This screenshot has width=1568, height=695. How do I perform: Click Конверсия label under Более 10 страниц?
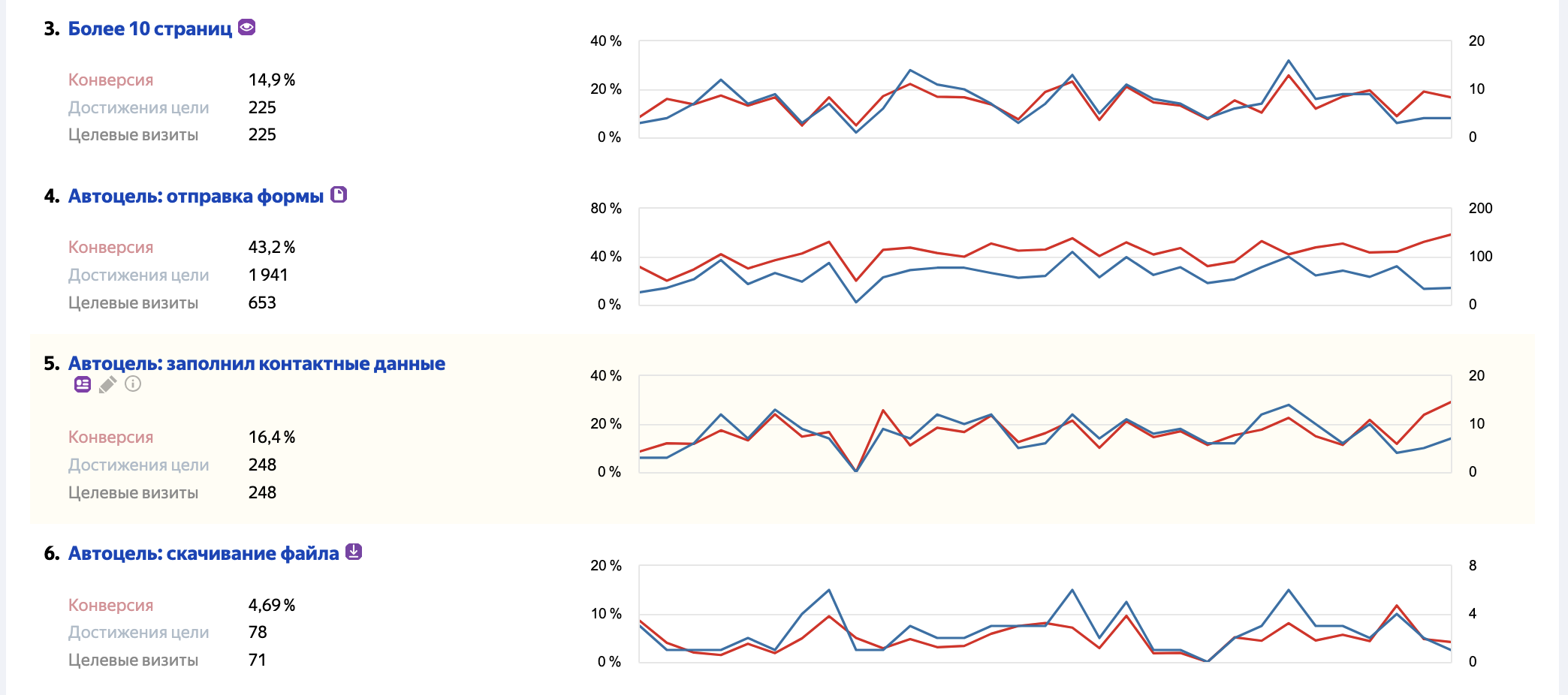[x=110, y=80]
